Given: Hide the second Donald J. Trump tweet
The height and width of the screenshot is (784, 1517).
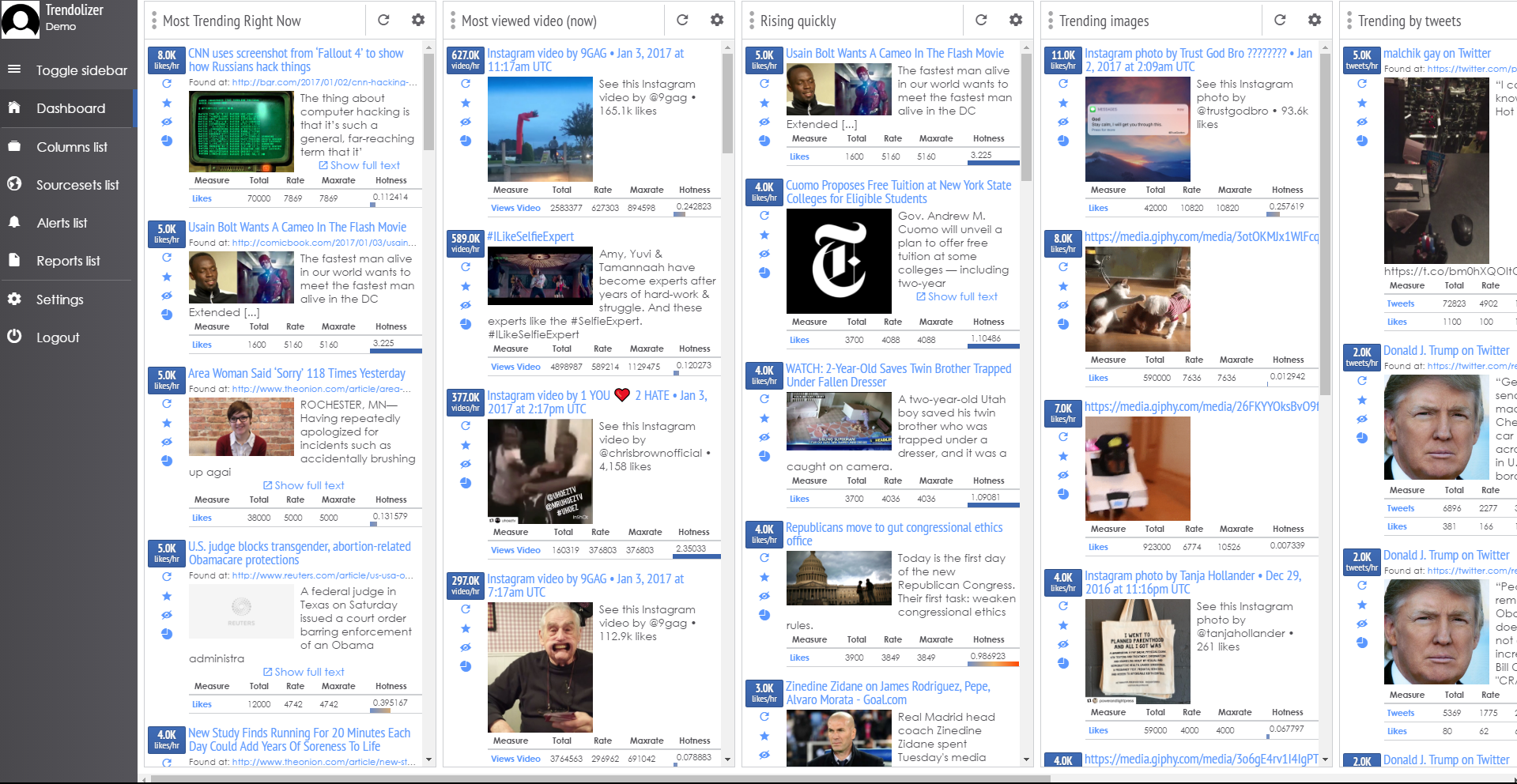Looking at the screenshot, I should [x=1362, y=624].
